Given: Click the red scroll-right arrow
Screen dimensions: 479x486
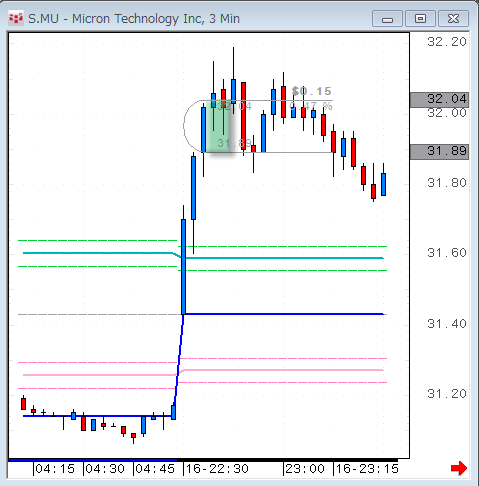Looking at the screenshot, I should coord(459,468).
